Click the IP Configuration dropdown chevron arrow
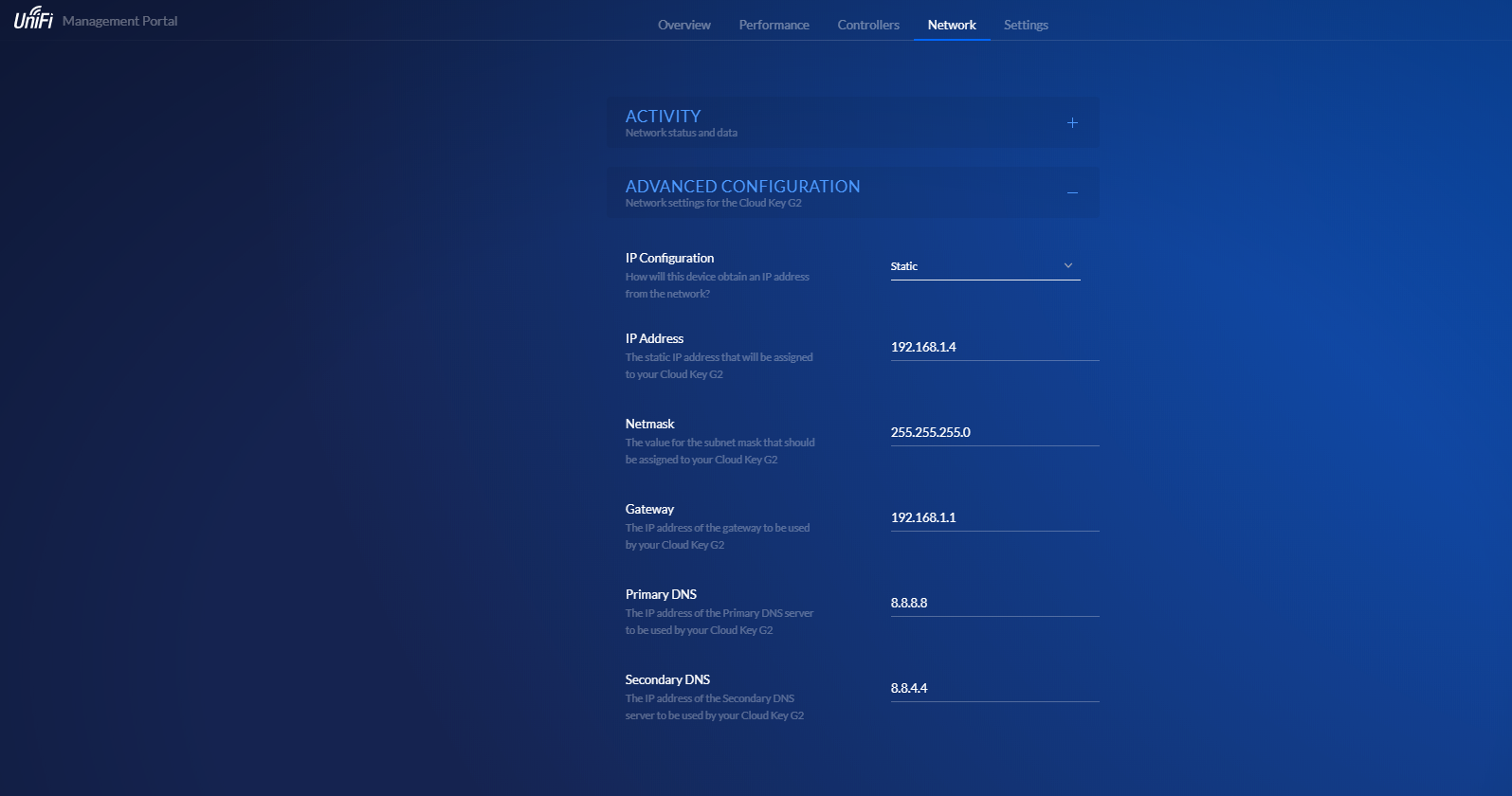Screen dimensions: 1512x796 coord(1068,266)
